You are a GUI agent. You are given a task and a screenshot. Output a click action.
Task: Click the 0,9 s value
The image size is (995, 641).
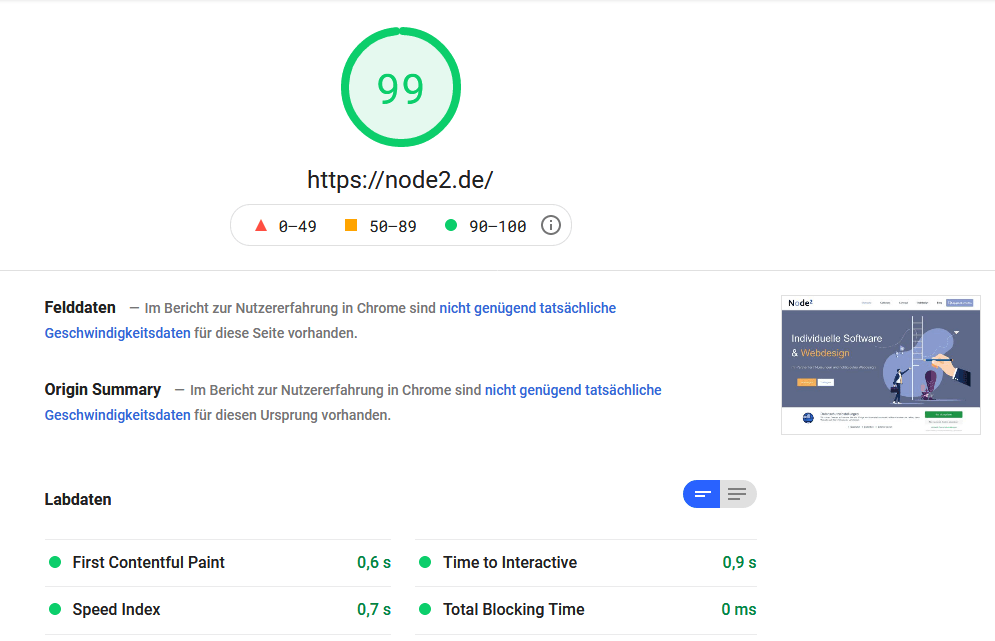(x=739, y=563)
